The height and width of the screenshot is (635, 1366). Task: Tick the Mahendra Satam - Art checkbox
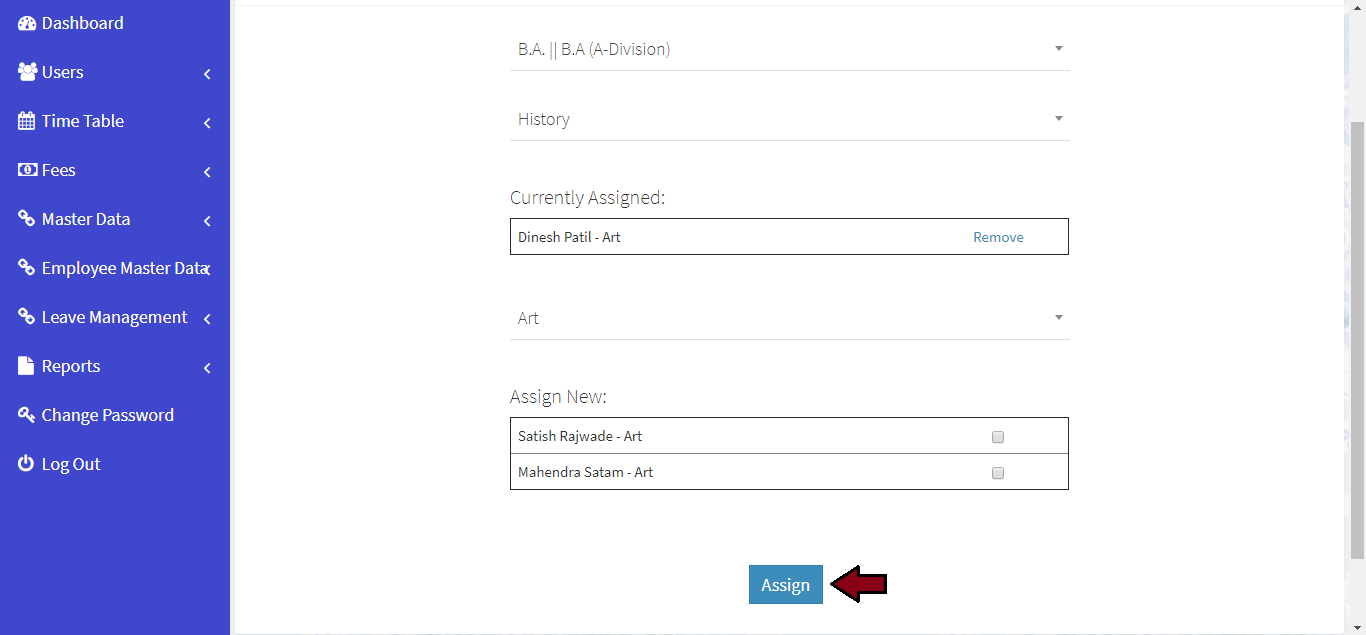coord(997,473)
